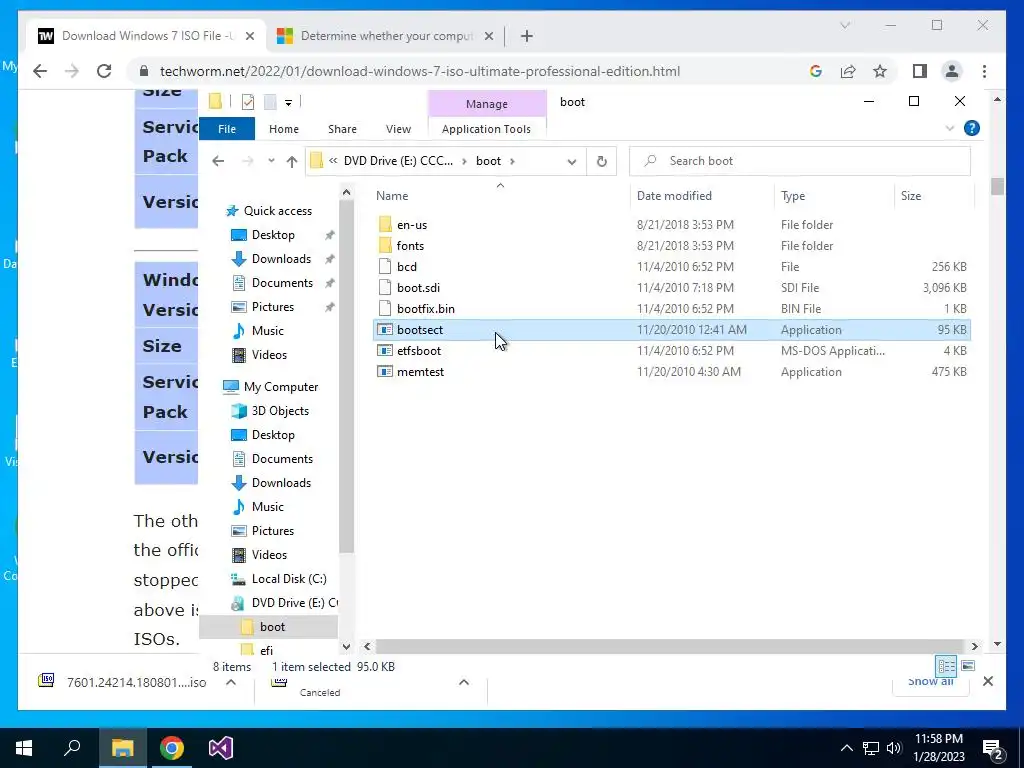Open address bar history dropdown
Viewport: 1024px width, 768px height.
point(571,161)
